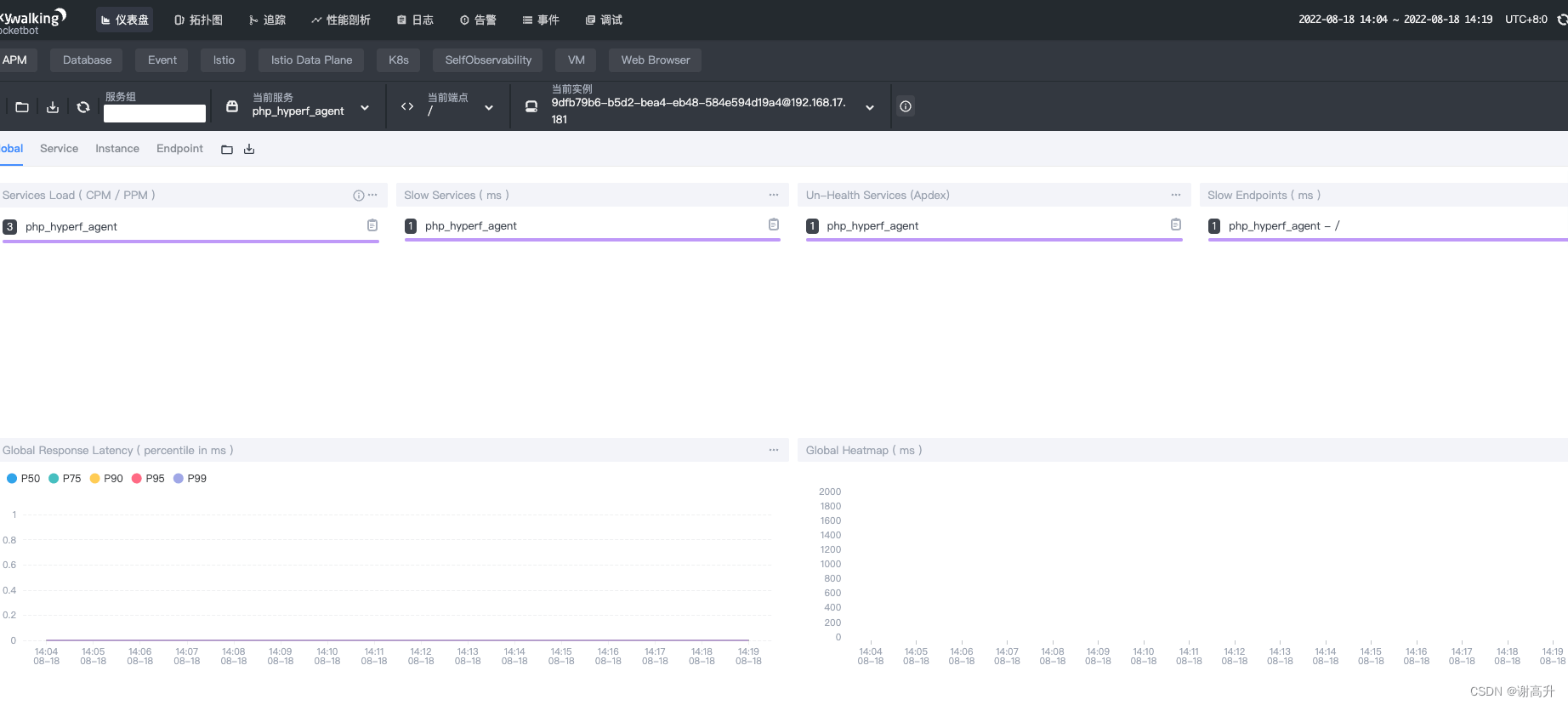Click the reload icon in selector bar
1568x705 pixels.
click(x=83, y=106)
